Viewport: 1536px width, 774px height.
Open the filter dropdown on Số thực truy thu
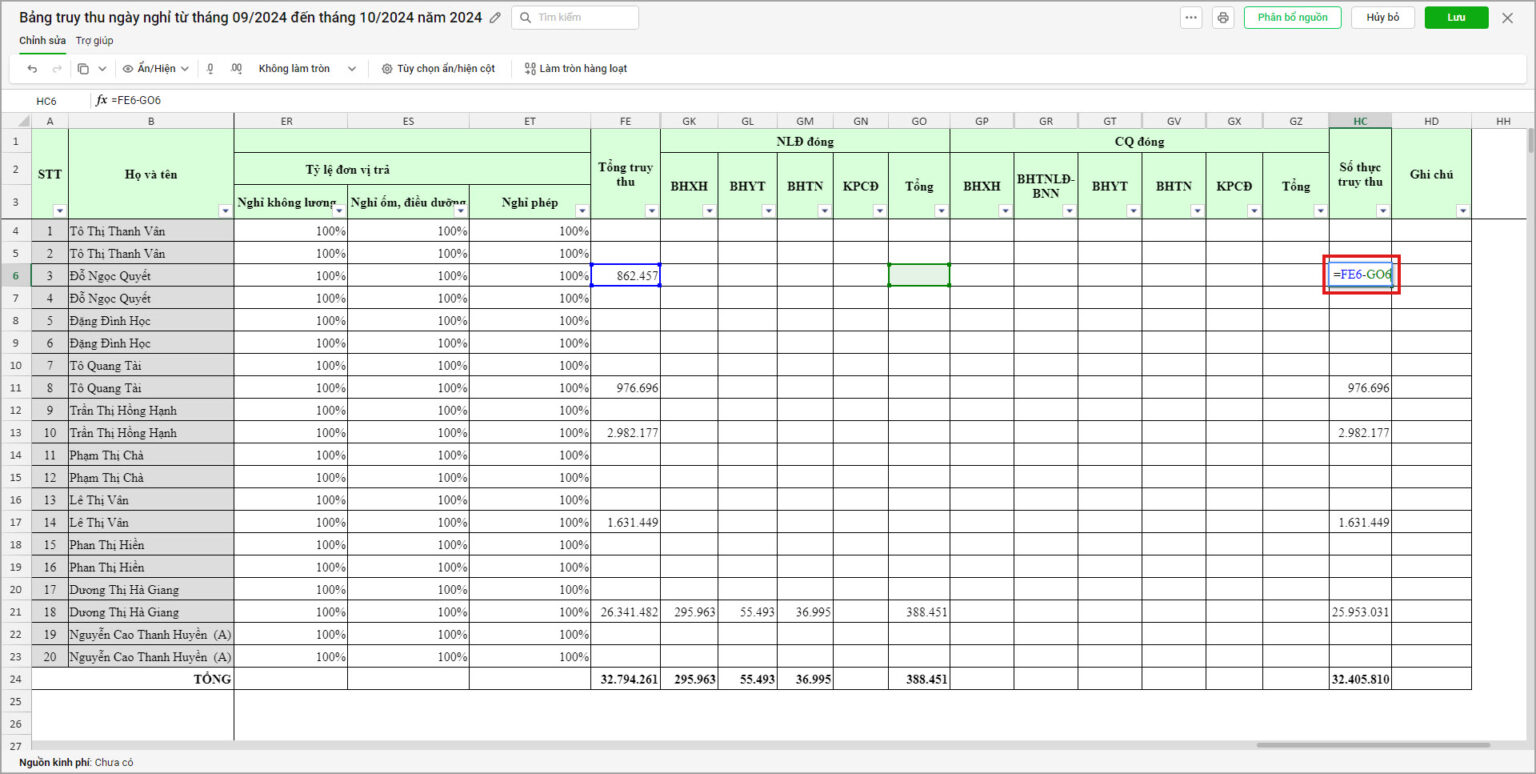click(1382, 211)
